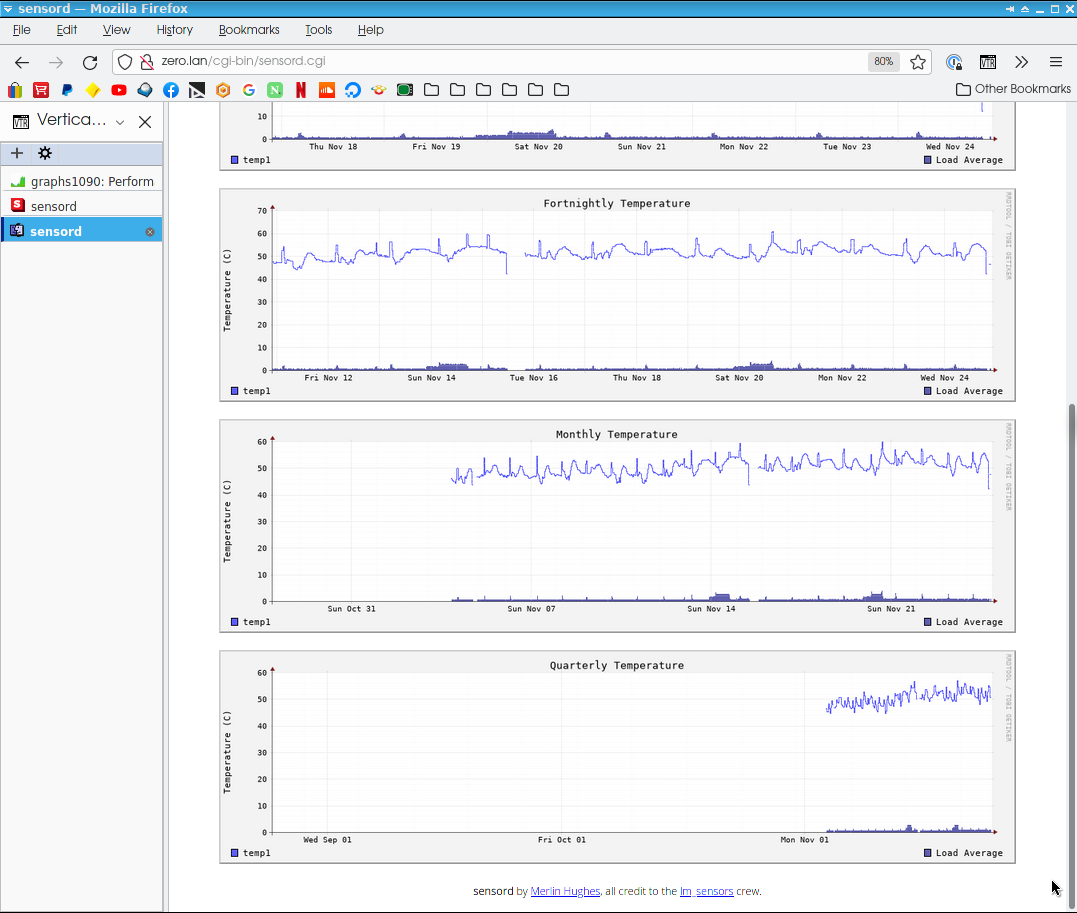Open vertical tabs settings gear
This screenshot has width=1077, height=913.
[45, 153]
